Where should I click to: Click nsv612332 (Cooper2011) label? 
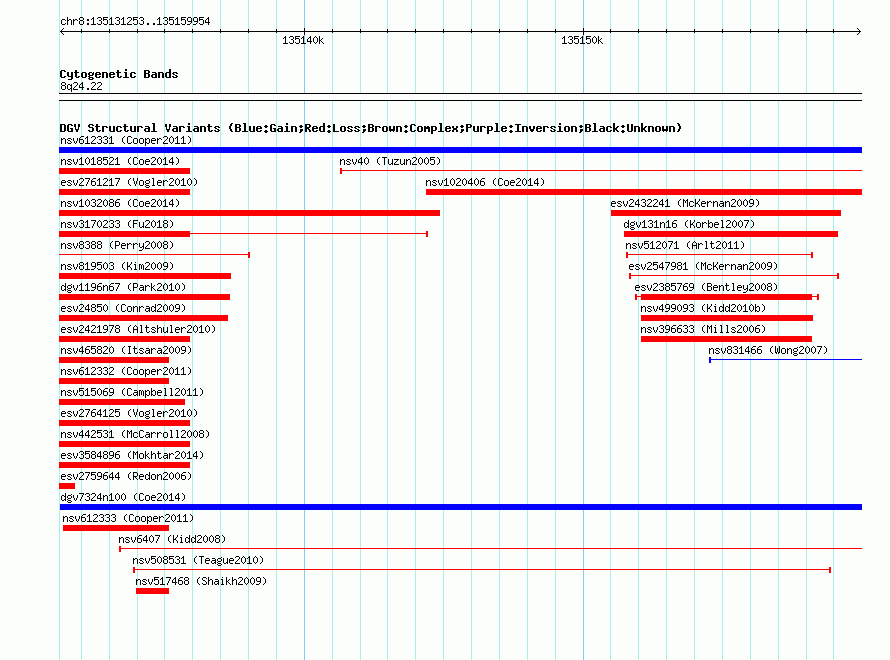[x=126, y=371]
